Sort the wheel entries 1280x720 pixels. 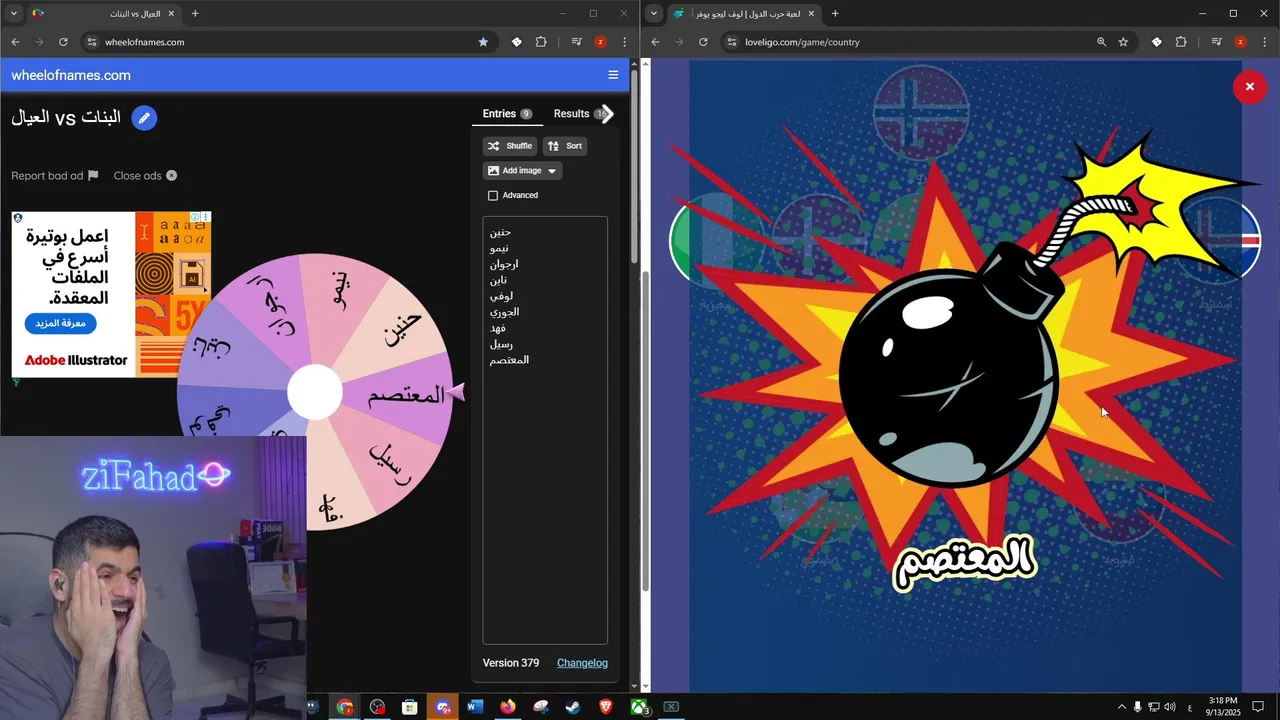565,146
